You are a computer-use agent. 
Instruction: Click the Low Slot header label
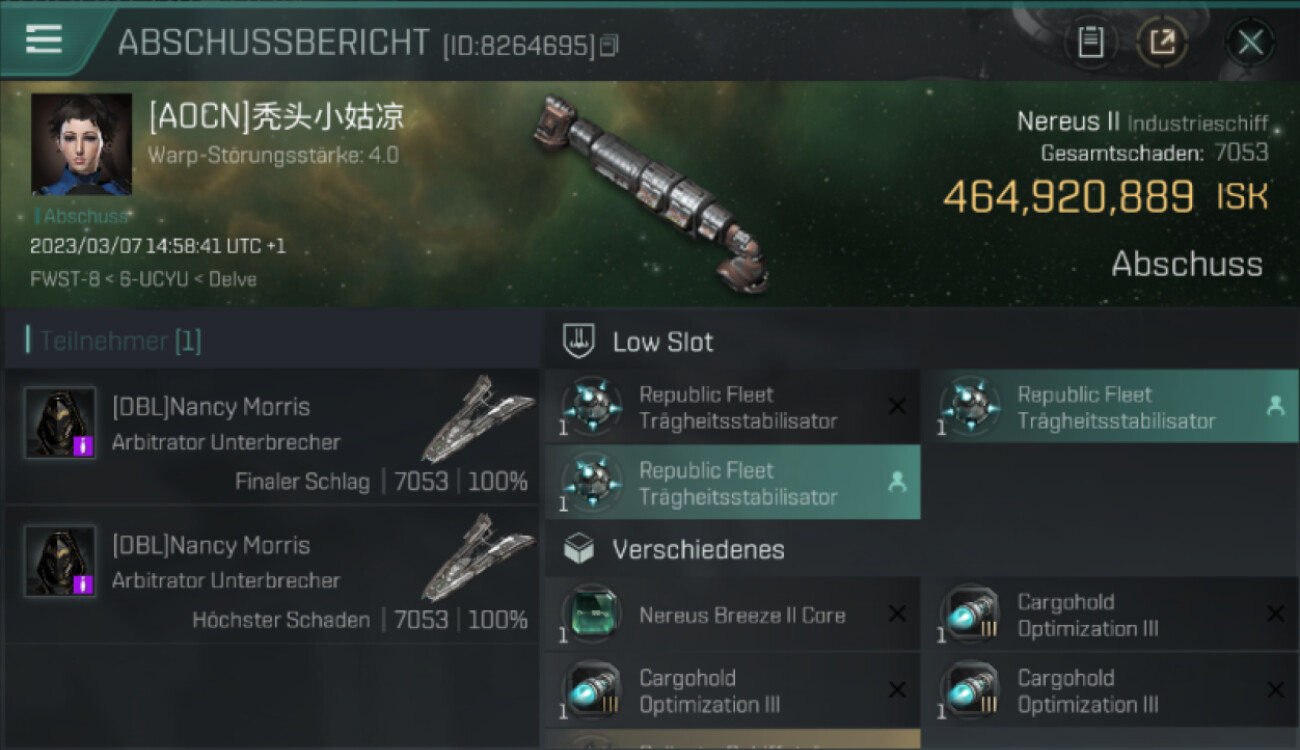click(663, 342)
